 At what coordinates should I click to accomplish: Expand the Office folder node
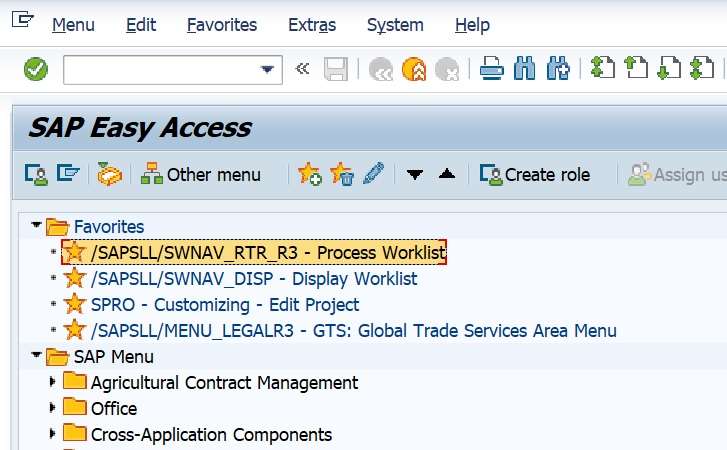pyautogui.click(x=52, y=407)
